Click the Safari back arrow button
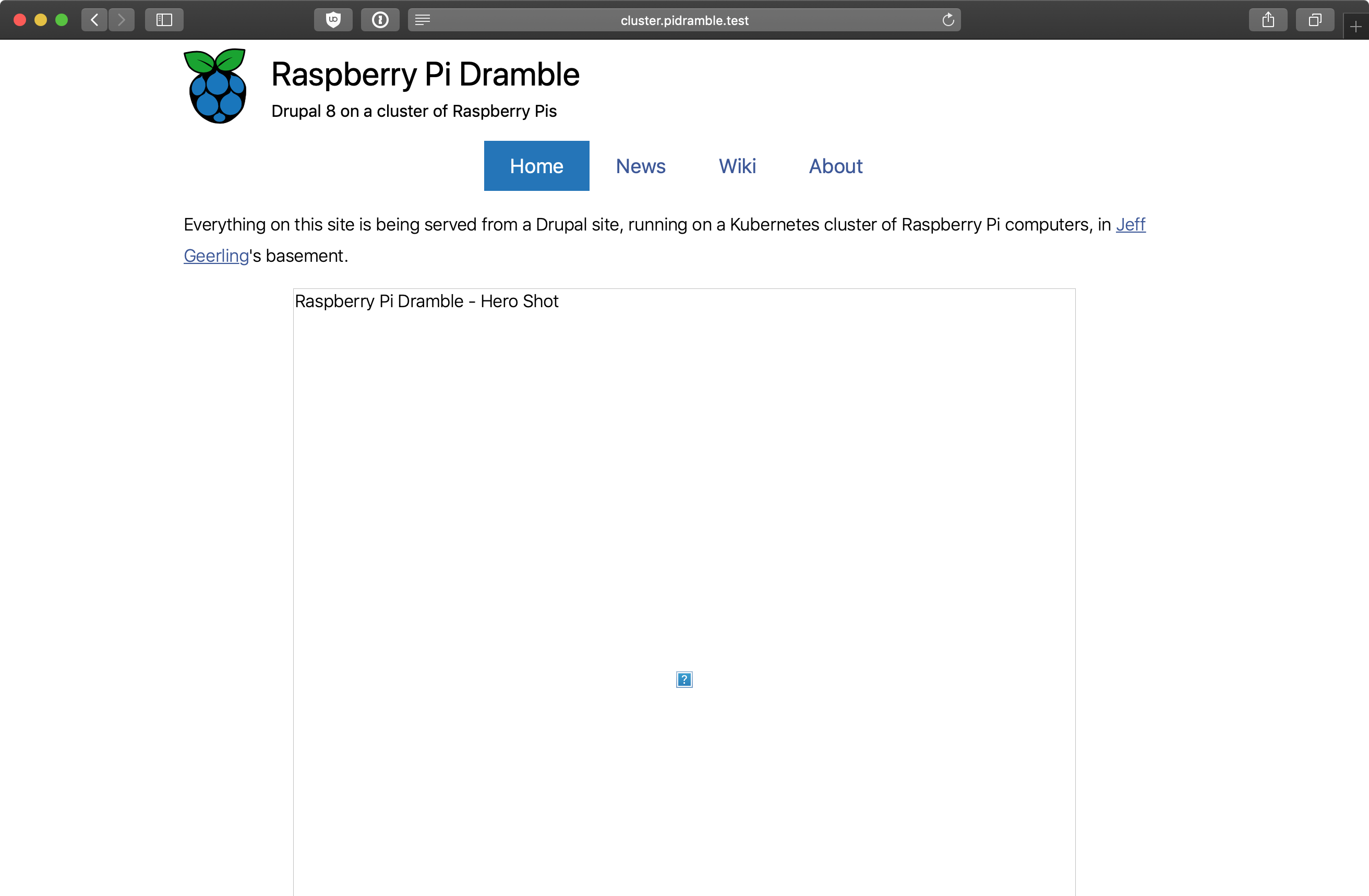 (x=94, y=20)
